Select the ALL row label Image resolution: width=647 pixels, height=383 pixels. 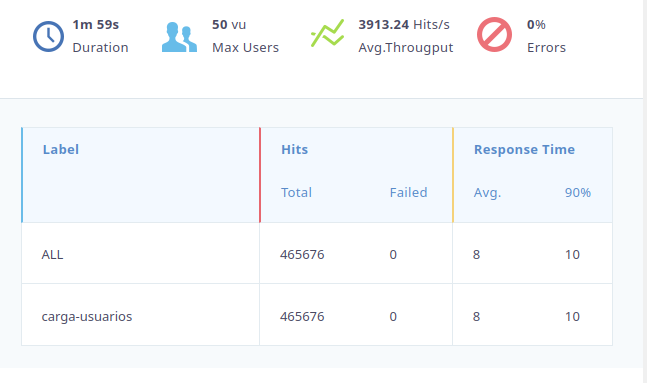click(x=52, y=255)
